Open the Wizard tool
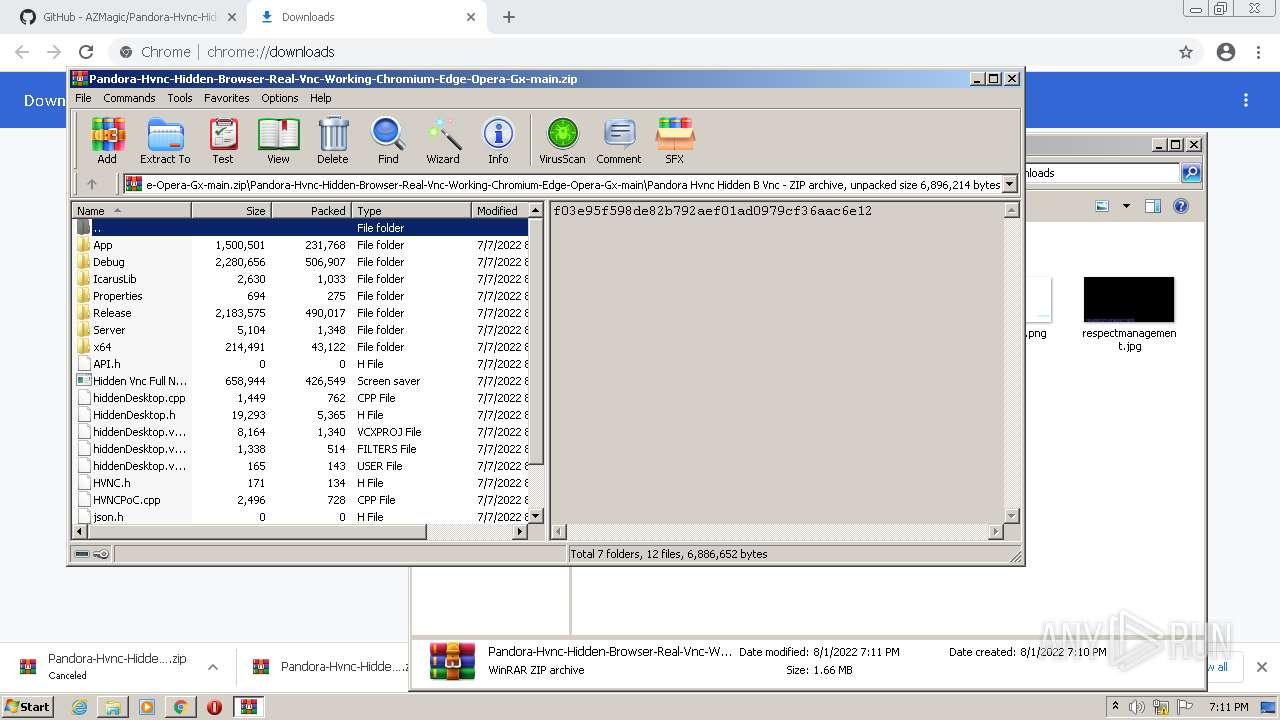 click(443, 140)
